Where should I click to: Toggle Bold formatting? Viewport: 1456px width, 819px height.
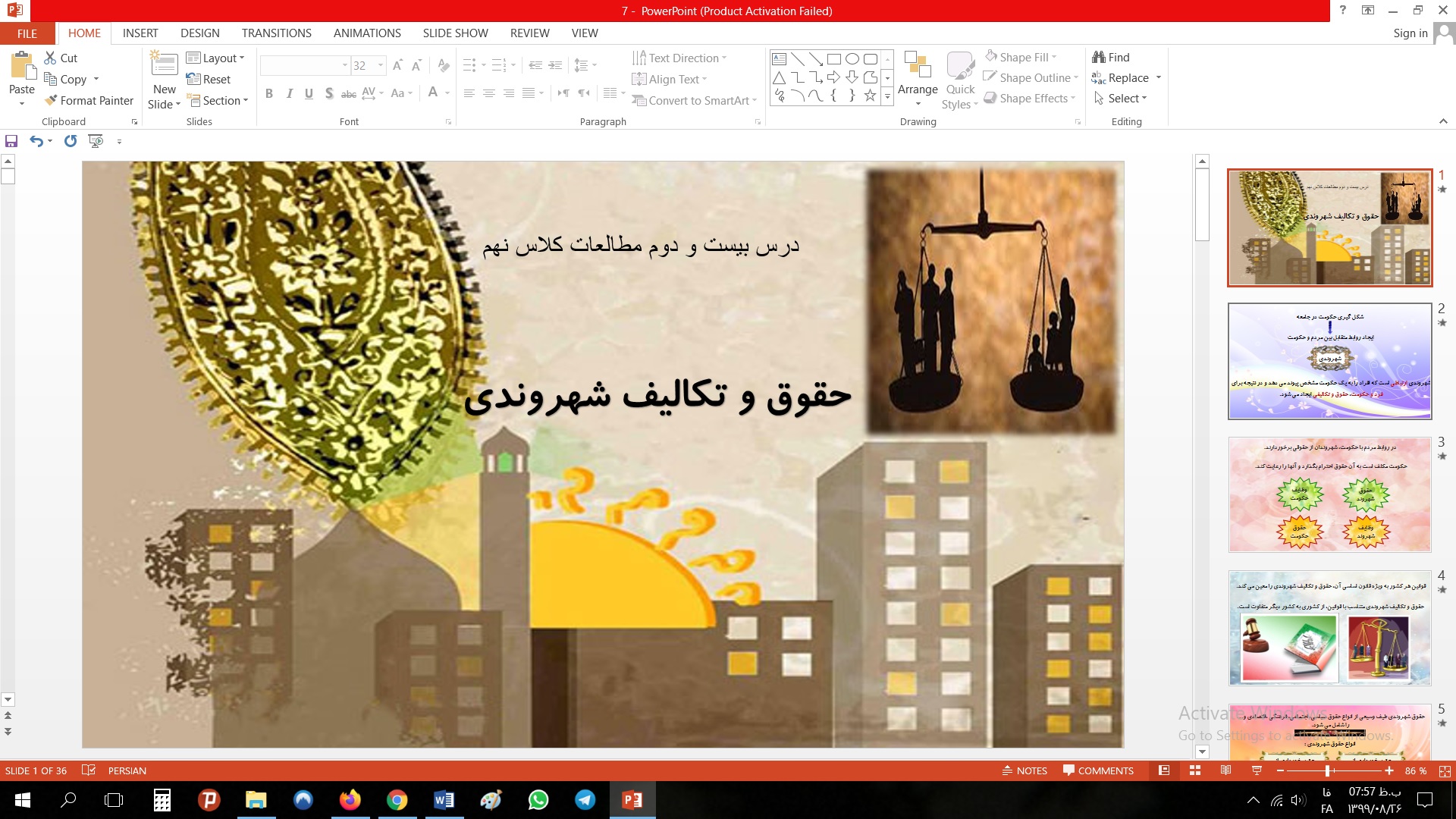[x=269, y=93]
